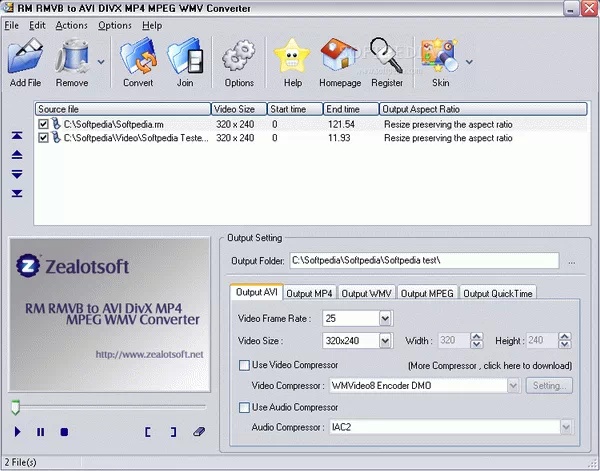
Task: Switch to the Output MP4 tab
Action: coord(309,293)
